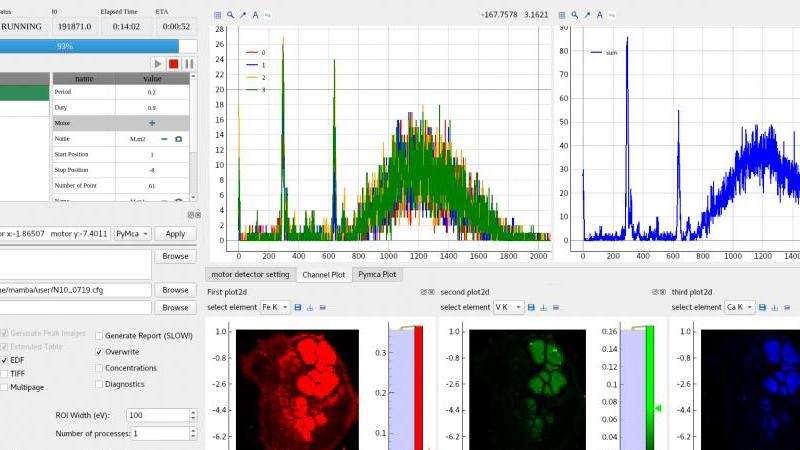This screenshot has height=450, width=800.
Task: Toggle the Extended Table checkbox
Action: 4,347
